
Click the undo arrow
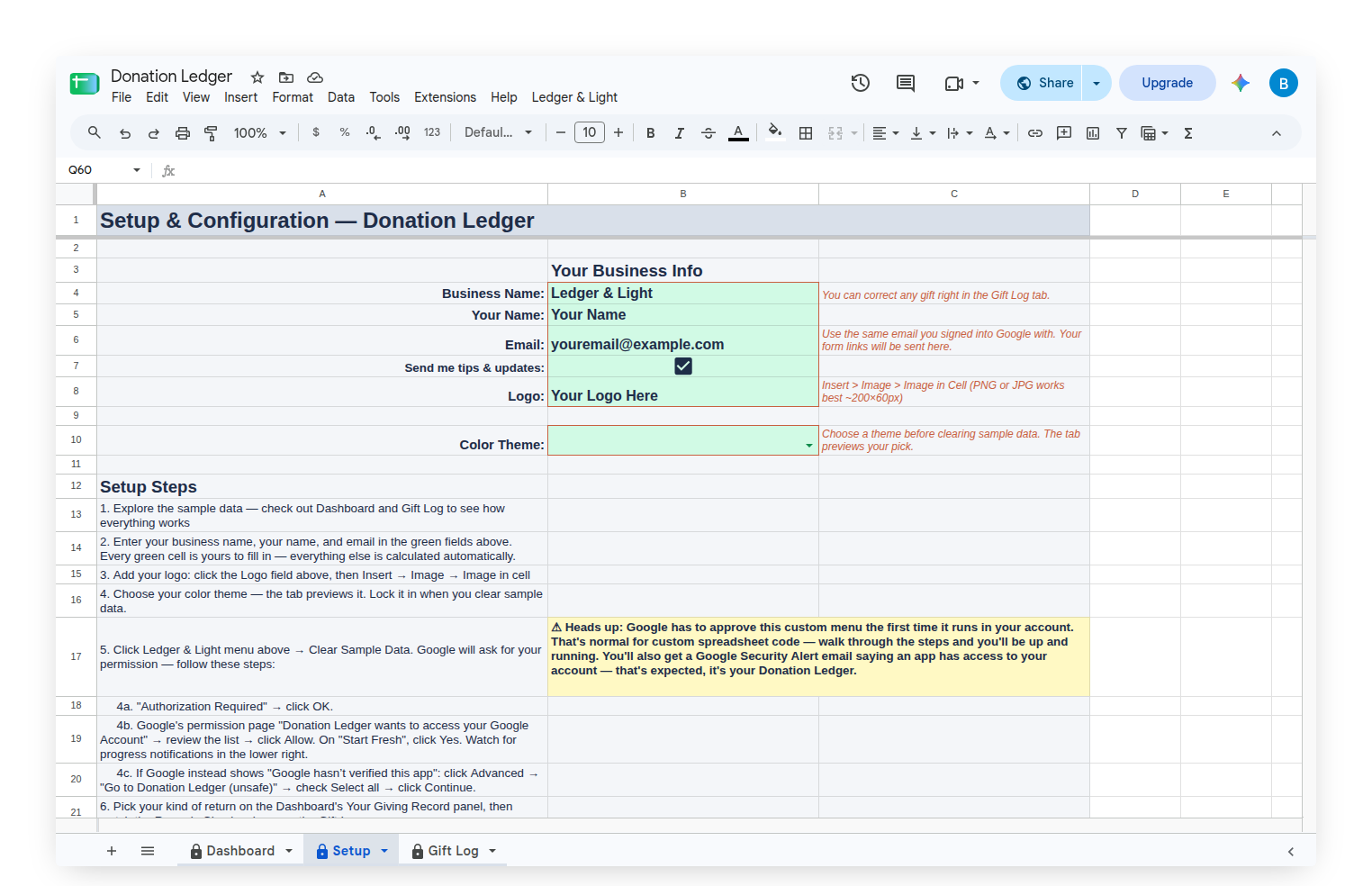pyautogui.click(x=125, y=133)
